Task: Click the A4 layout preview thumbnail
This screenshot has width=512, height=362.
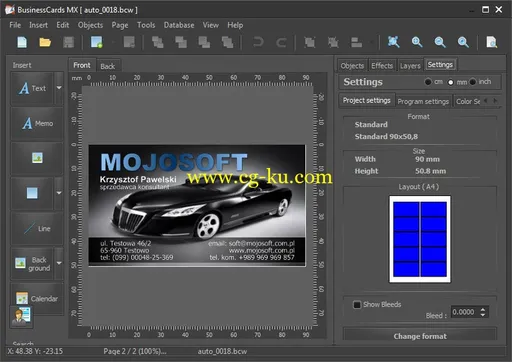Action: pos(420,239)
